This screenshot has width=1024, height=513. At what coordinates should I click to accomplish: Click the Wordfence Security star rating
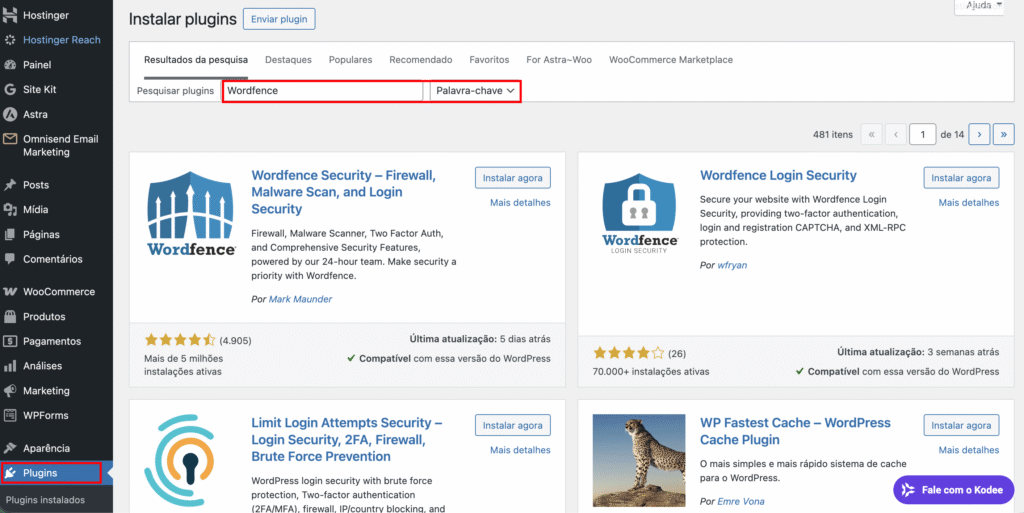pos(180,339)
